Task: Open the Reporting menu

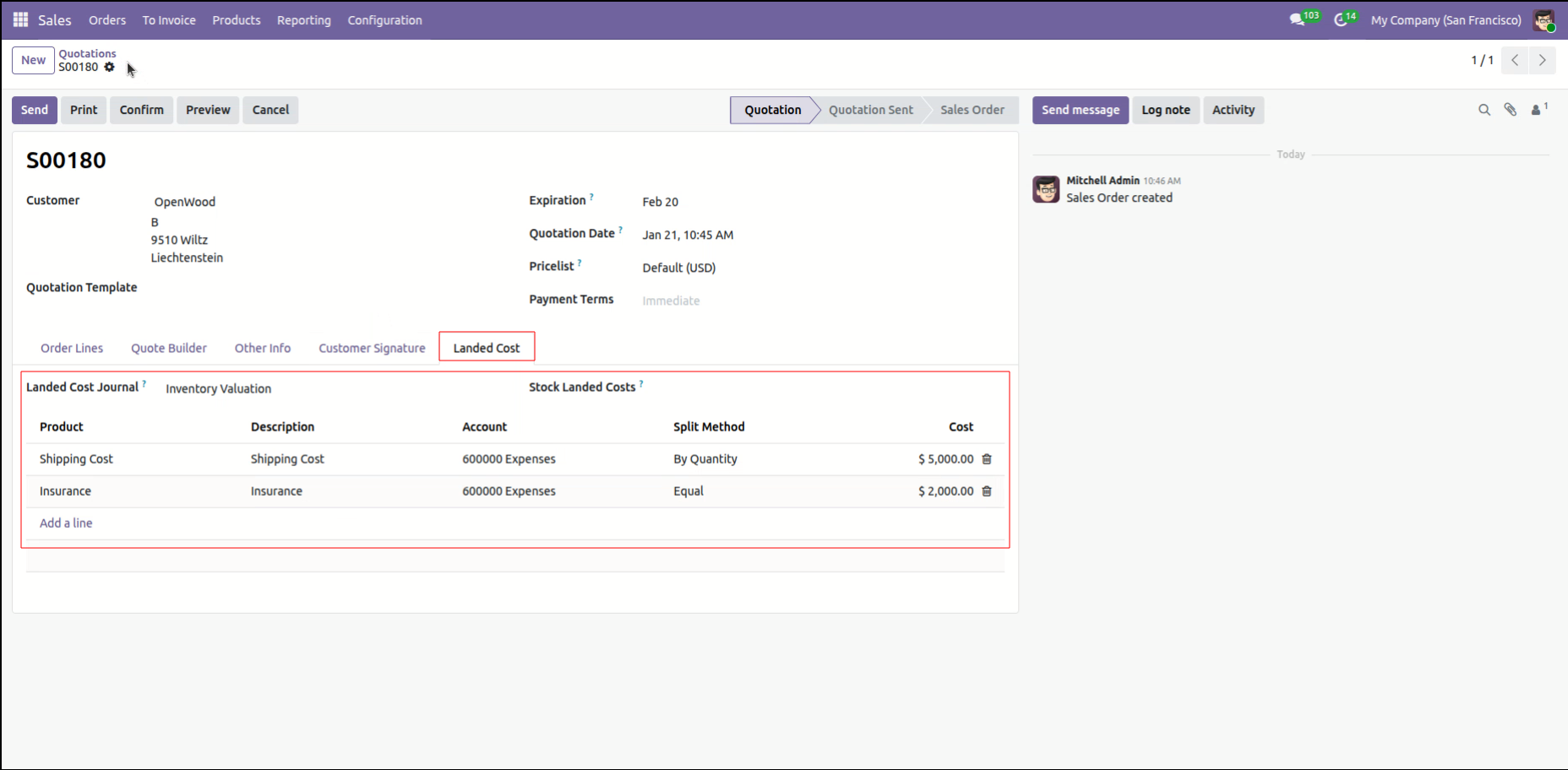Action: pos(303,20)
